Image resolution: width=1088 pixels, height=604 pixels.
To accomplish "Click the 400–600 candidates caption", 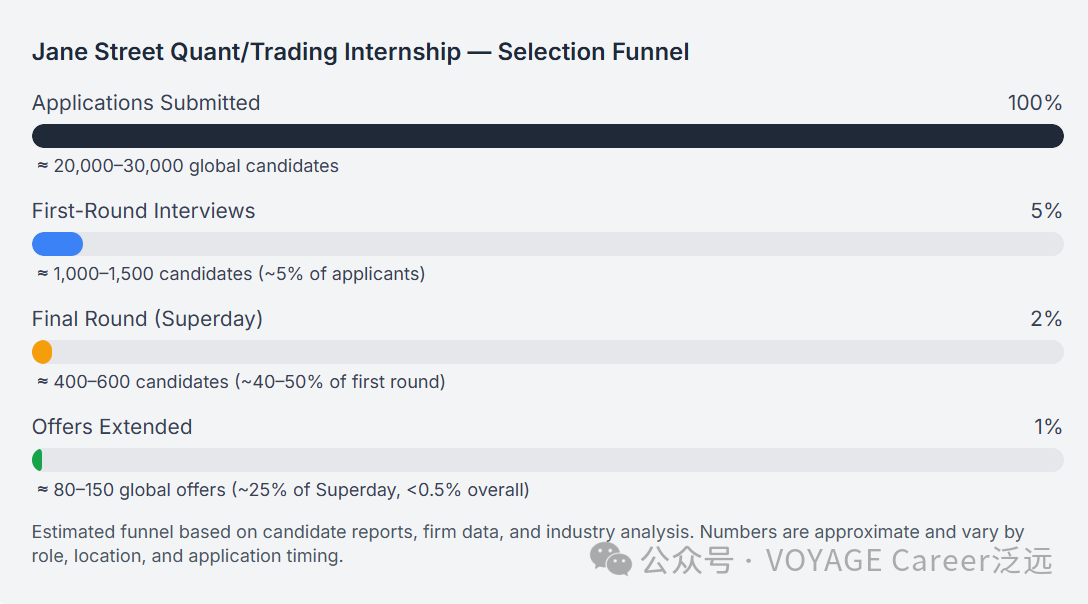I will (x=240, y=382).
